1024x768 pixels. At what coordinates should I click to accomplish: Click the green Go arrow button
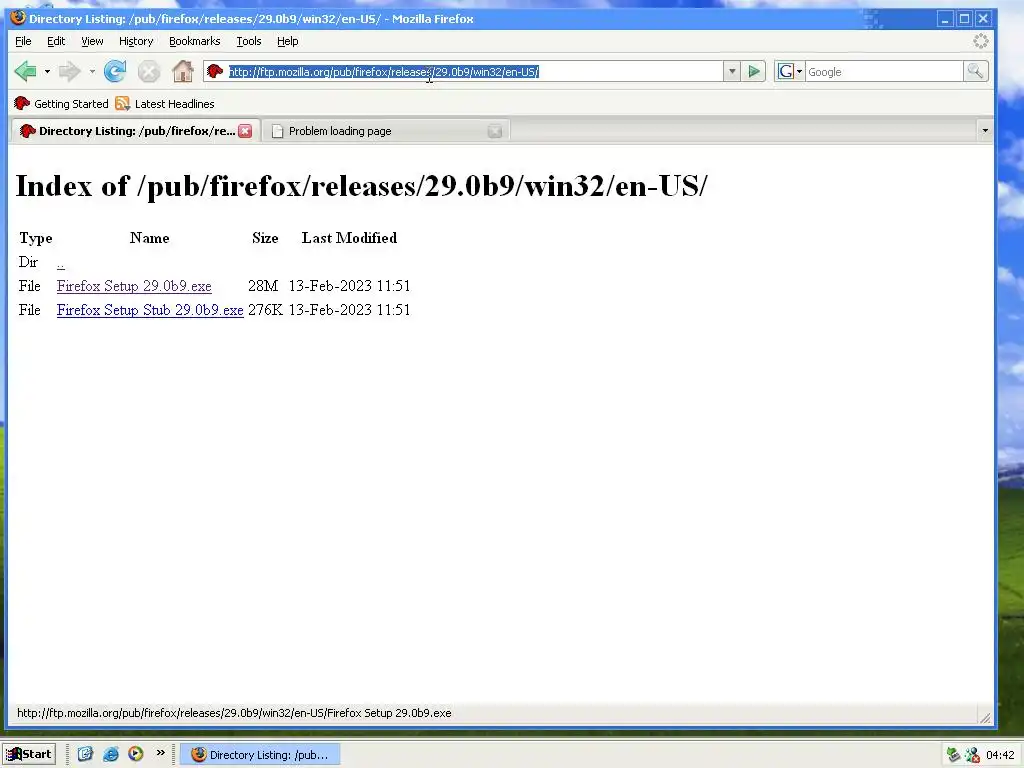754,71
